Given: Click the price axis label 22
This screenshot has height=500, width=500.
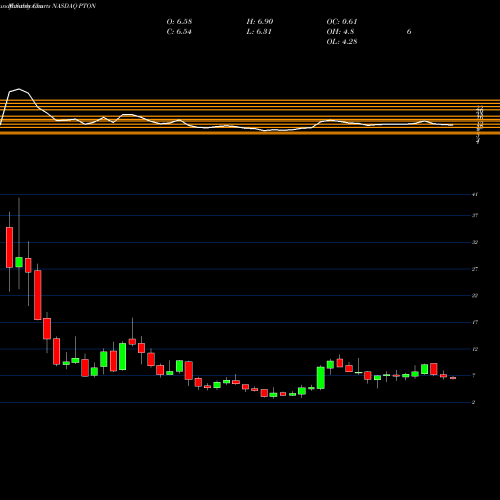Looking at the screenshot, I should (x=475, y=295).
